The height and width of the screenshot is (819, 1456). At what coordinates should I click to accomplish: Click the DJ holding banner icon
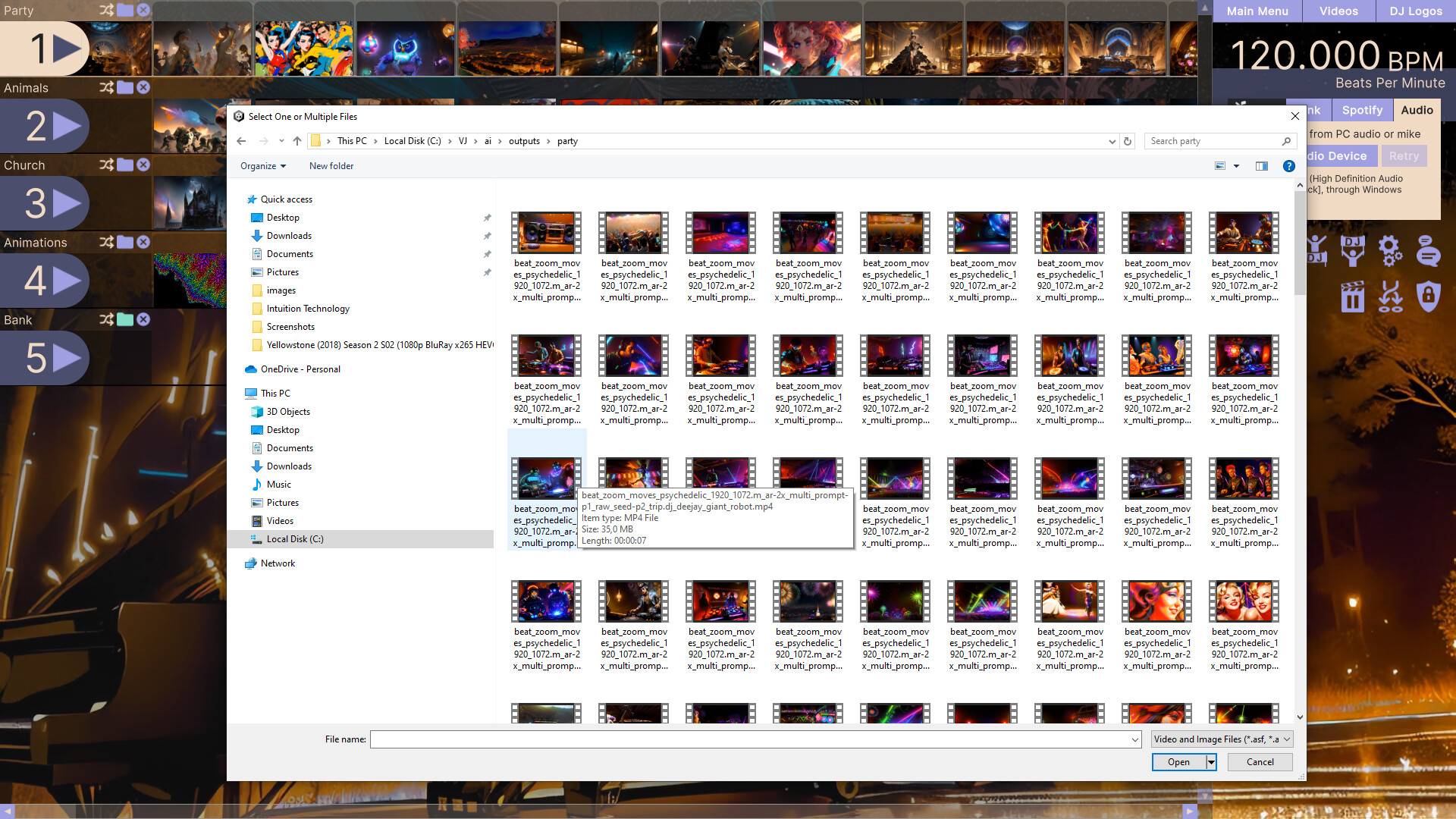(x=1354, y=250)
